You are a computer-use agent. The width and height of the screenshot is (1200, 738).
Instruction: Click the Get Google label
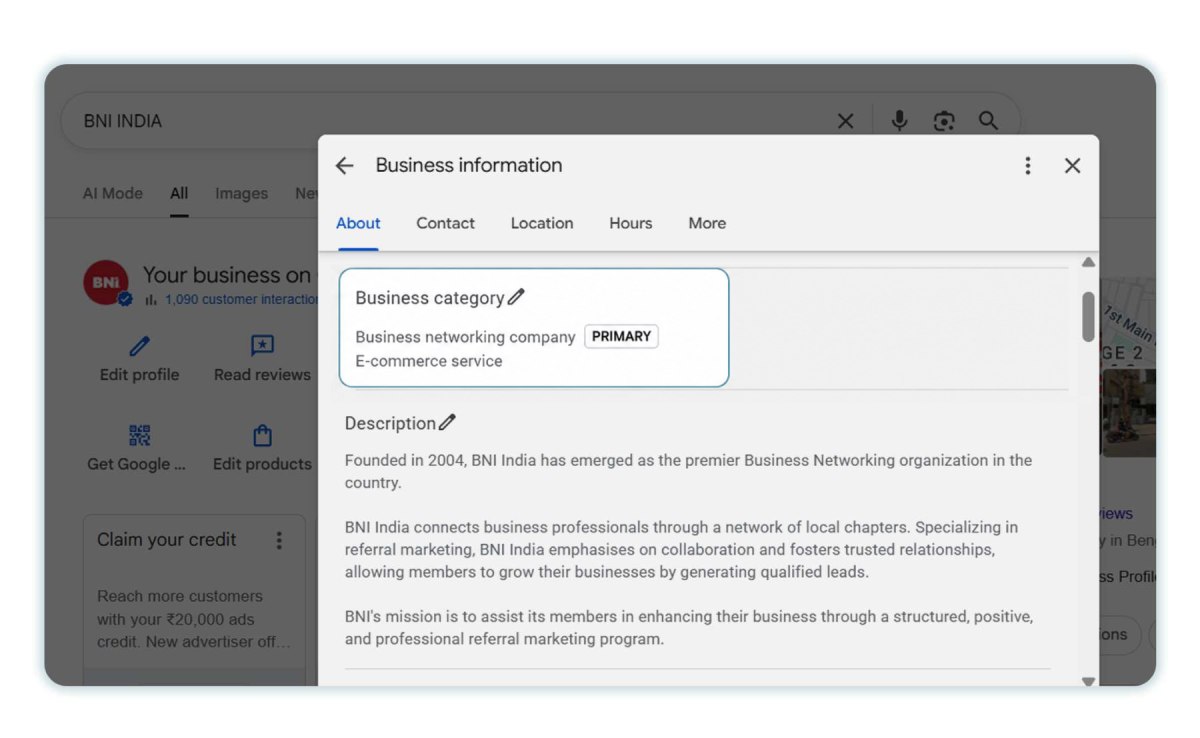[136, 464]
